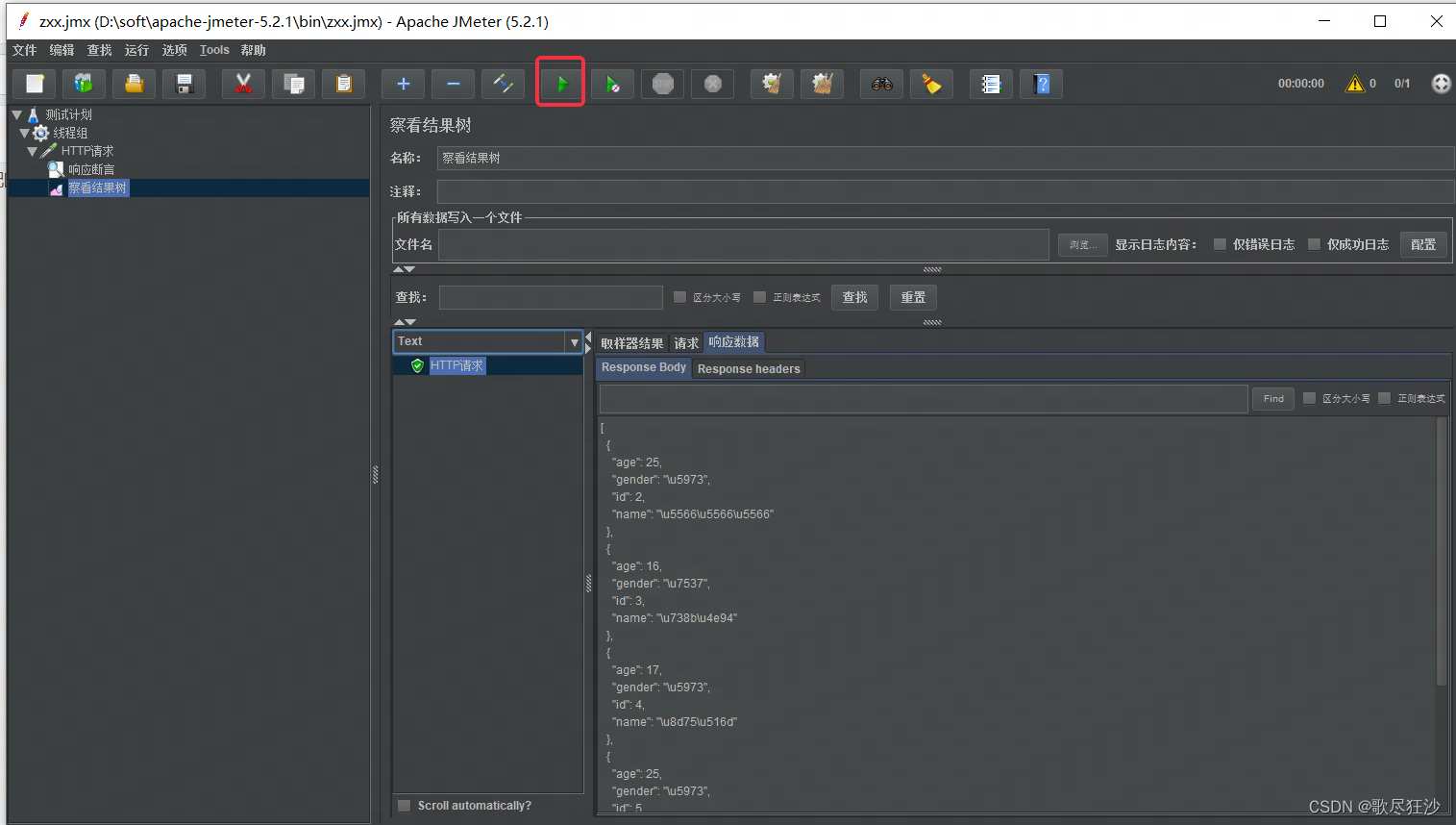Click the Clear All results icon
Screen dimensions: 1456x825
pyautogui.click(x=822, y=84)
